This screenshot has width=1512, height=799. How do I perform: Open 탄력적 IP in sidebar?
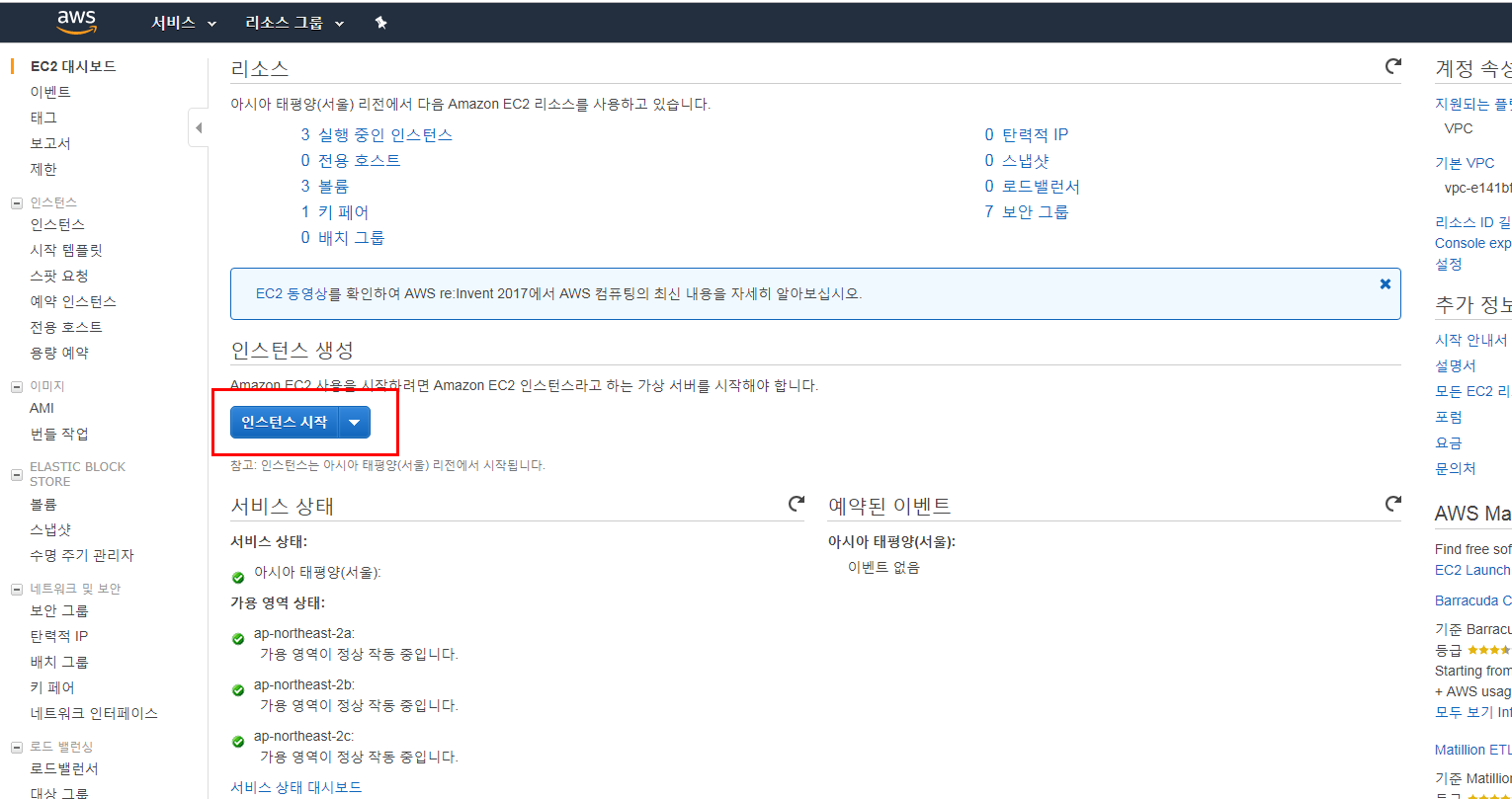point(59,636)
